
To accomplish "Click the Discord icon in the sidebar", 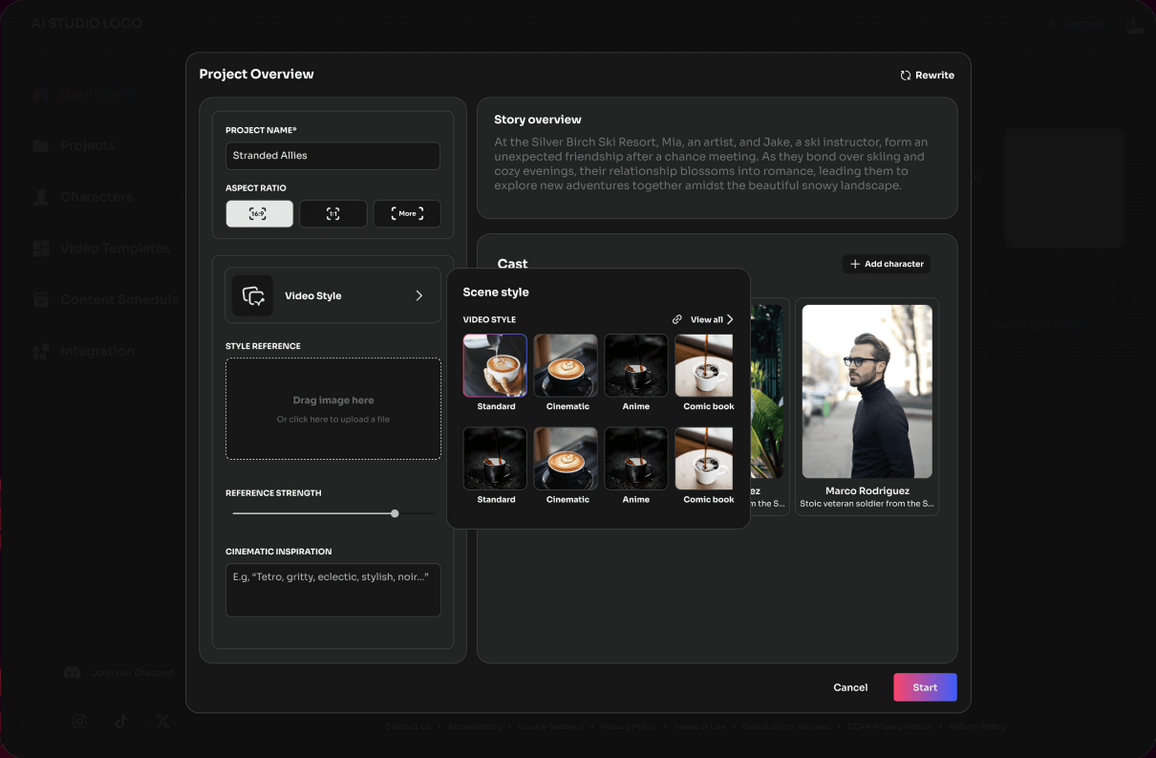I will (x=72, y=673).
